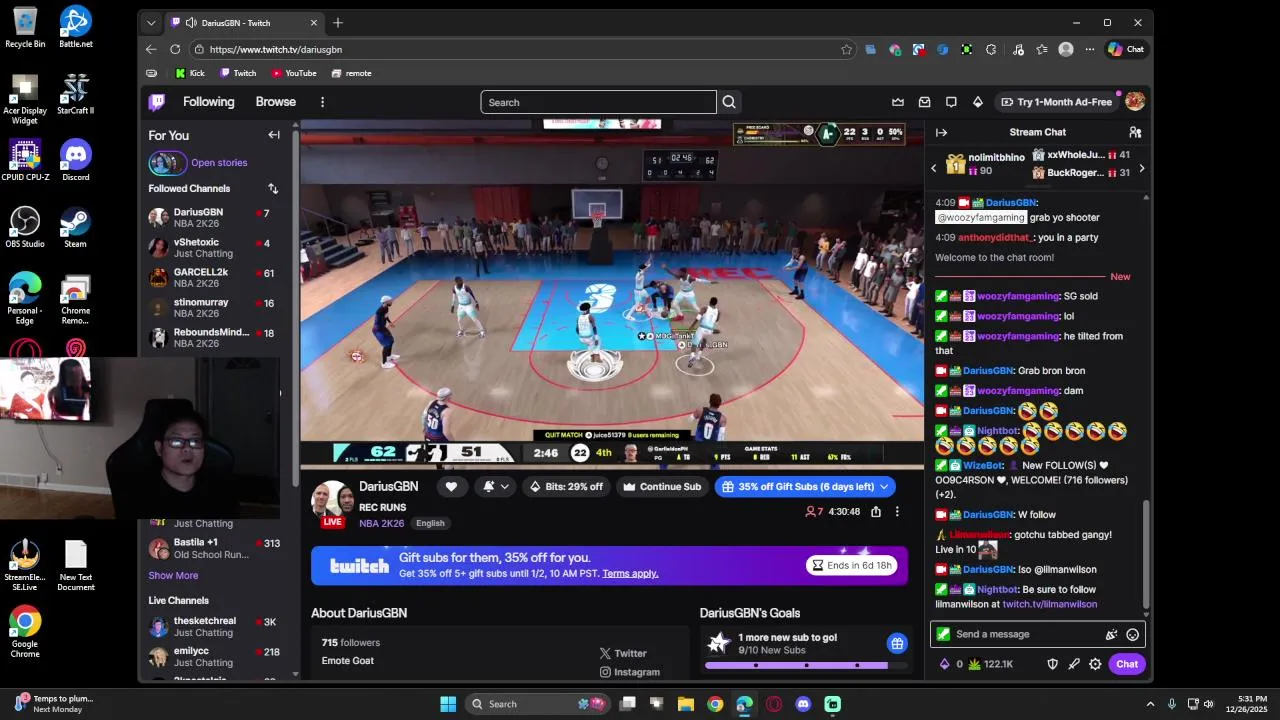Screen dimensions: 1280x720
Task: Open the Twitch user avatar menu
Action: pyautogui.click(x=1135, y=102)
